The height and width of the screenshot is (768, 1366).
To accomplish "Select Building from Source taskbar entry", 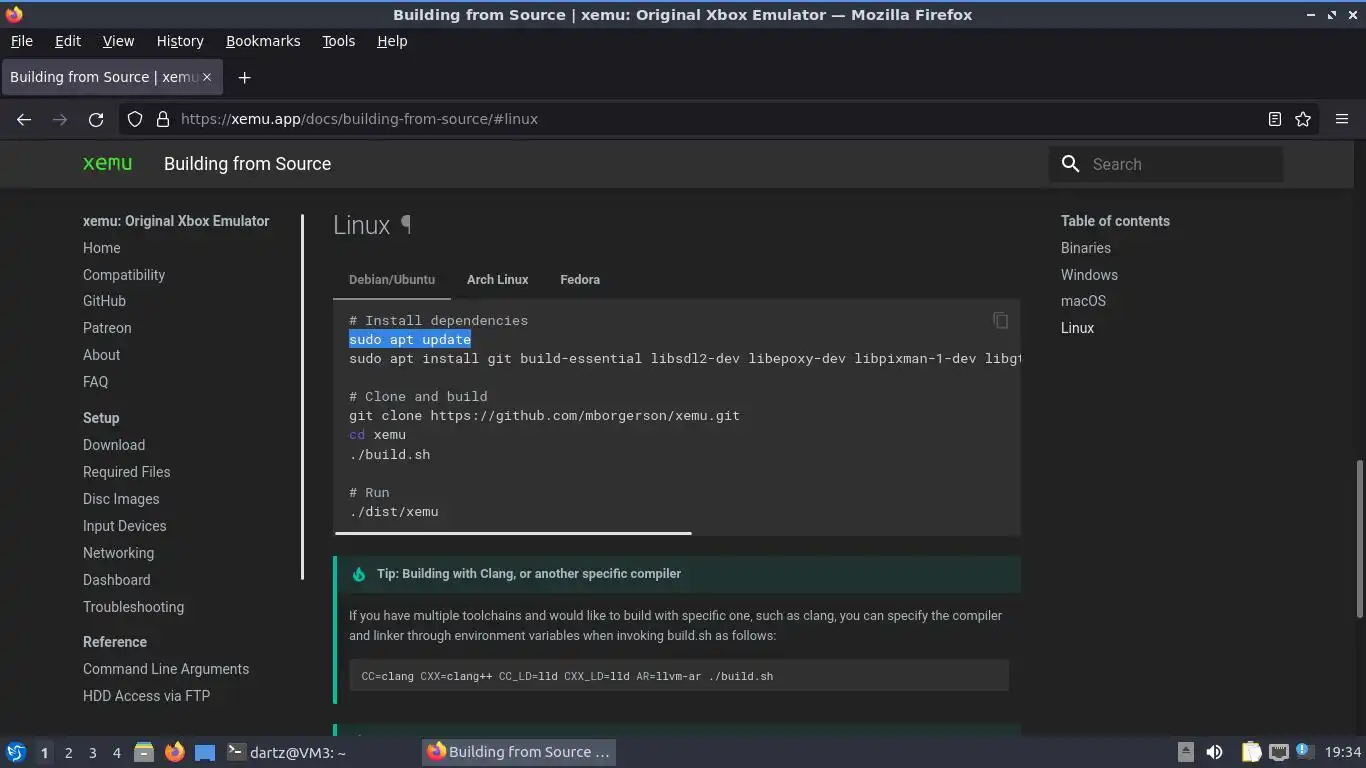I will tap(519, 752).
